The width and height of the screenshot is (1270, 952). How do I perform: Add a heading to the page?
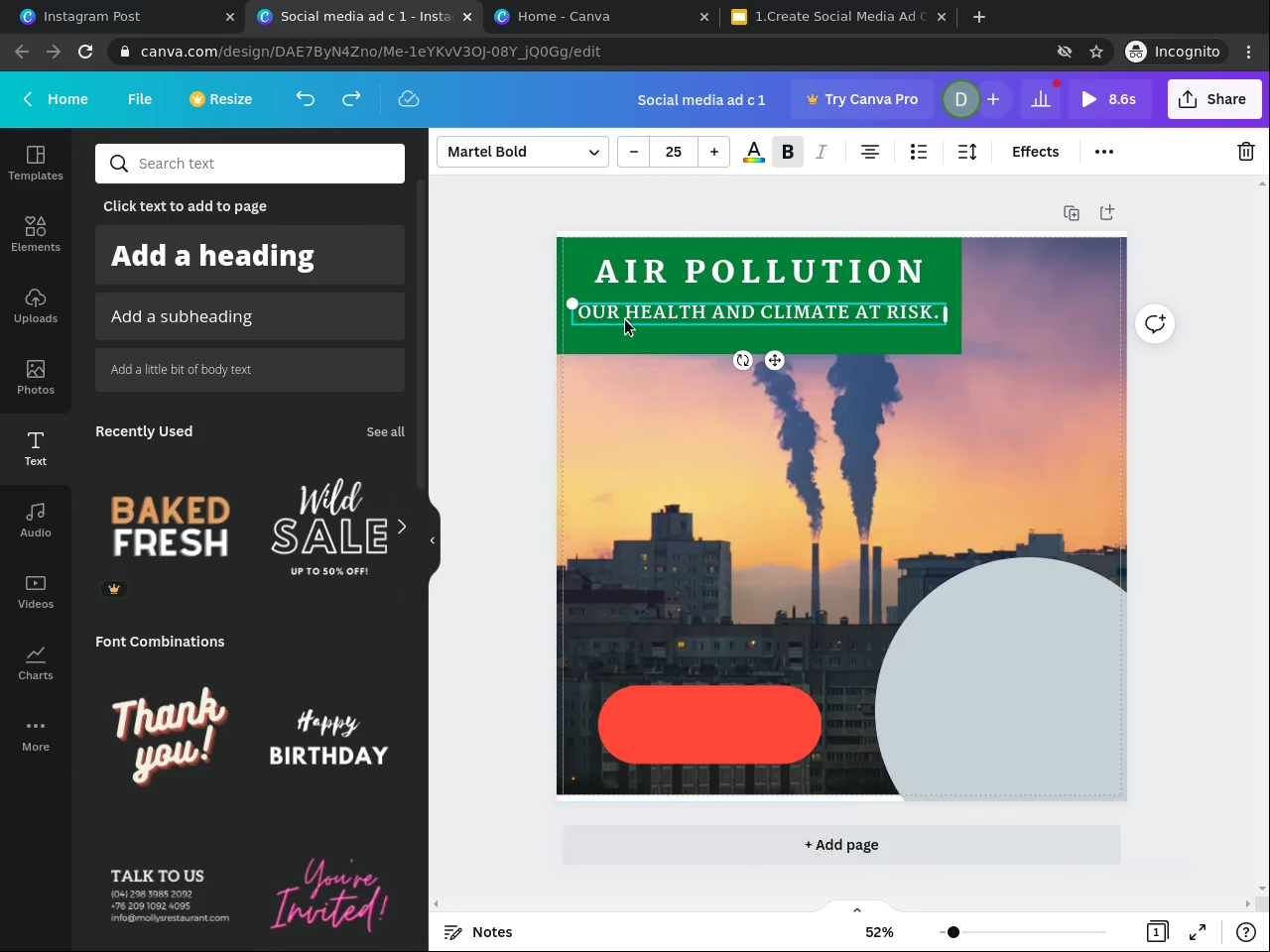250,256
